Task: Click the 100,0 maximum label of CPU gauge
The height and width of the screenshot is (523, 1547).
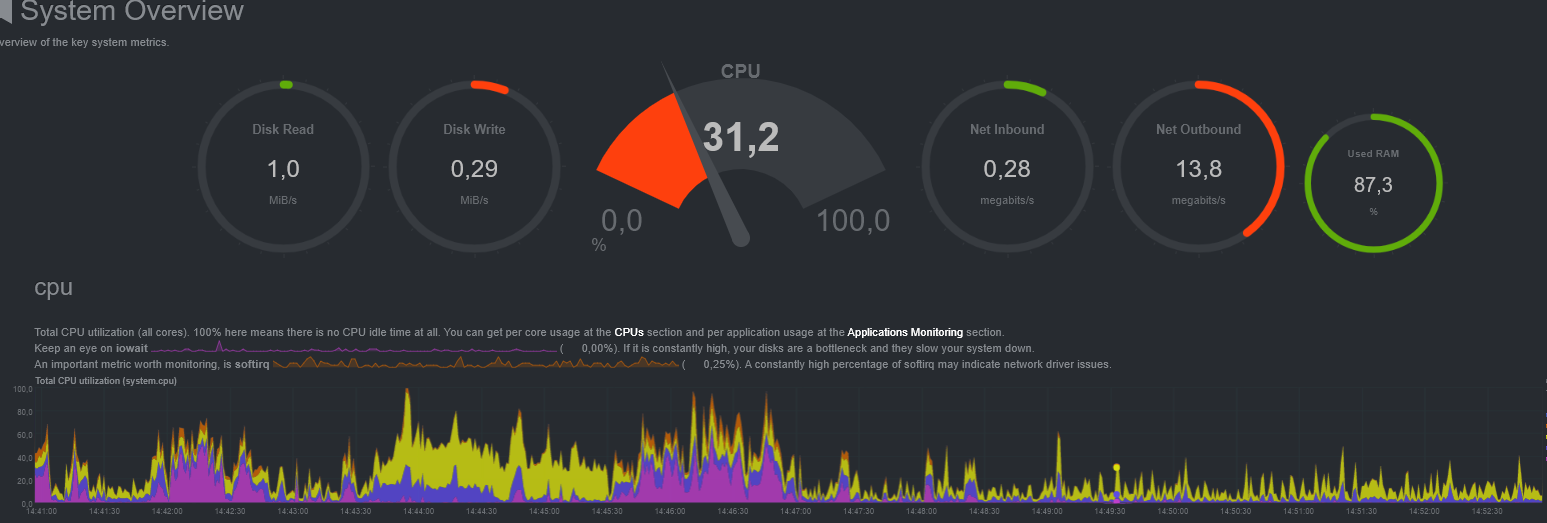Action: (852, 221)
